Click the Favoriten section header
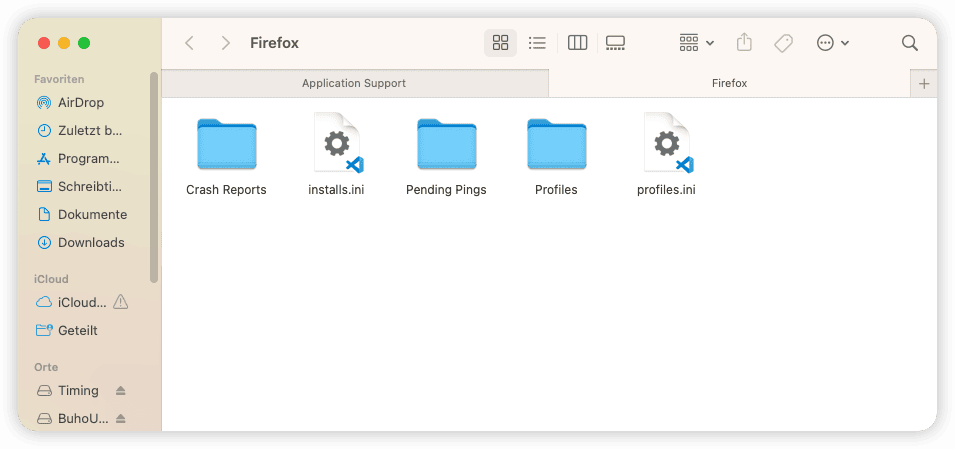 point(59,79)
